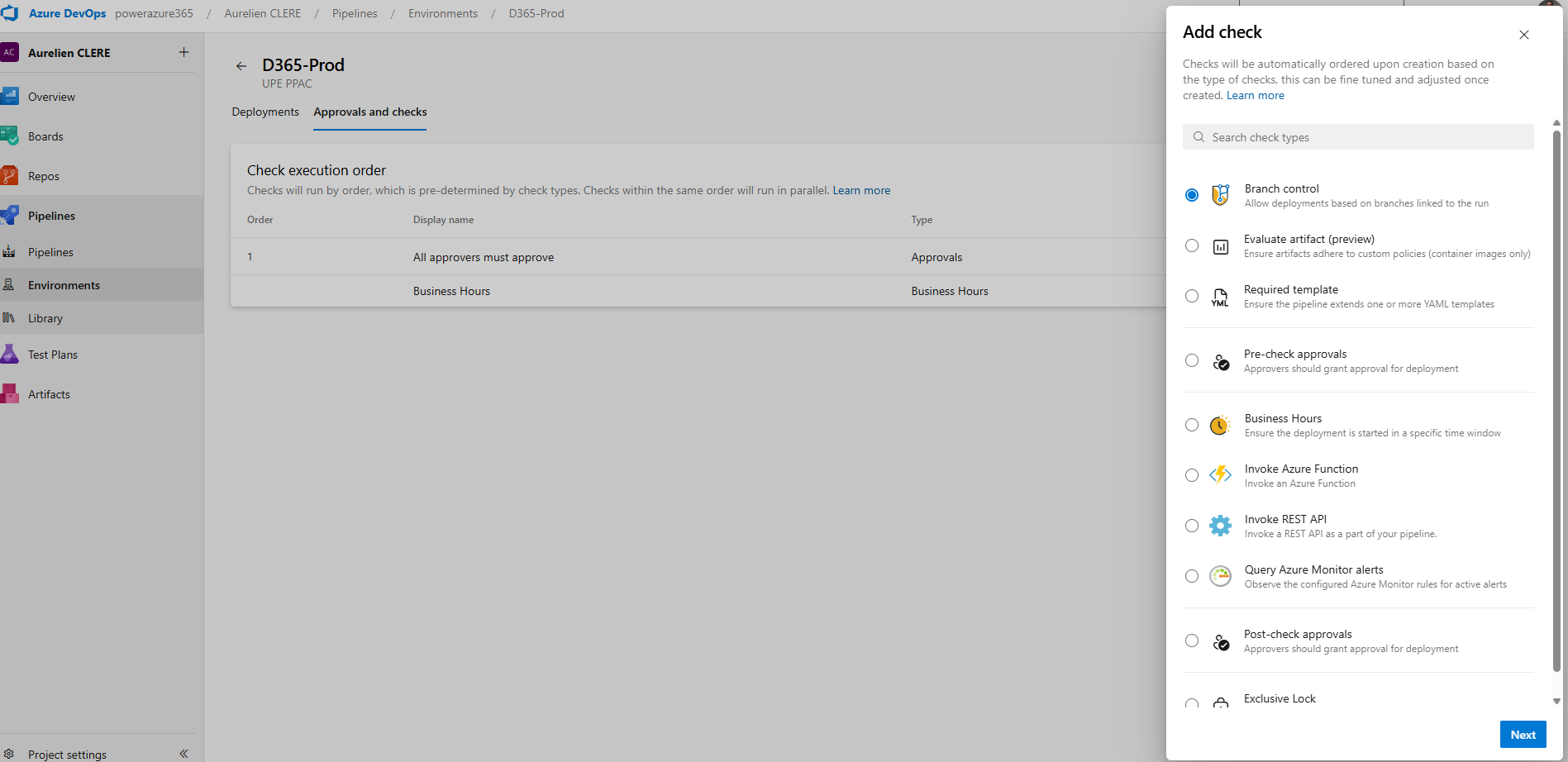Open Overview from the sidebar icon
This screenshot has width=1568, height=762.
pyautogui.click(x=10, y=97)
